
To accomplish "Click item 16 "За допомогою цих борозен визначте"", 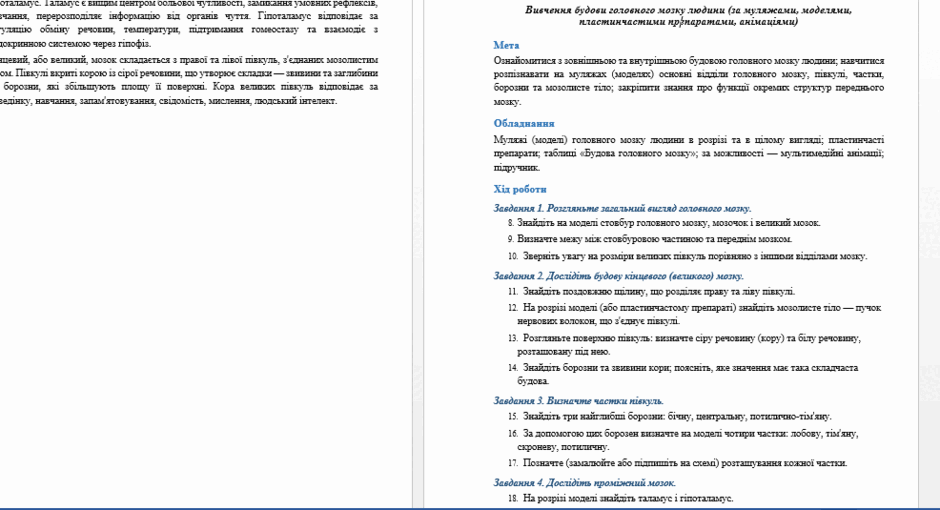I will coord(683,440).
